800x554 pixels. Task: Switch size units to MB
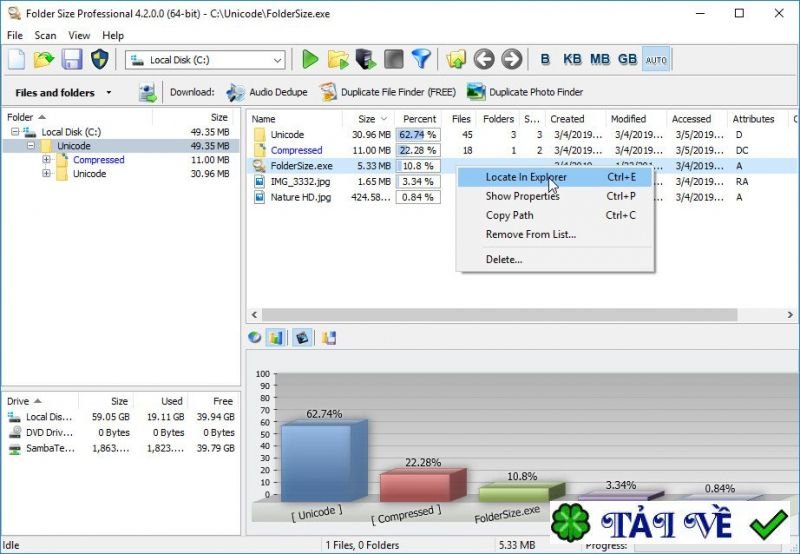tap(599, 60)
